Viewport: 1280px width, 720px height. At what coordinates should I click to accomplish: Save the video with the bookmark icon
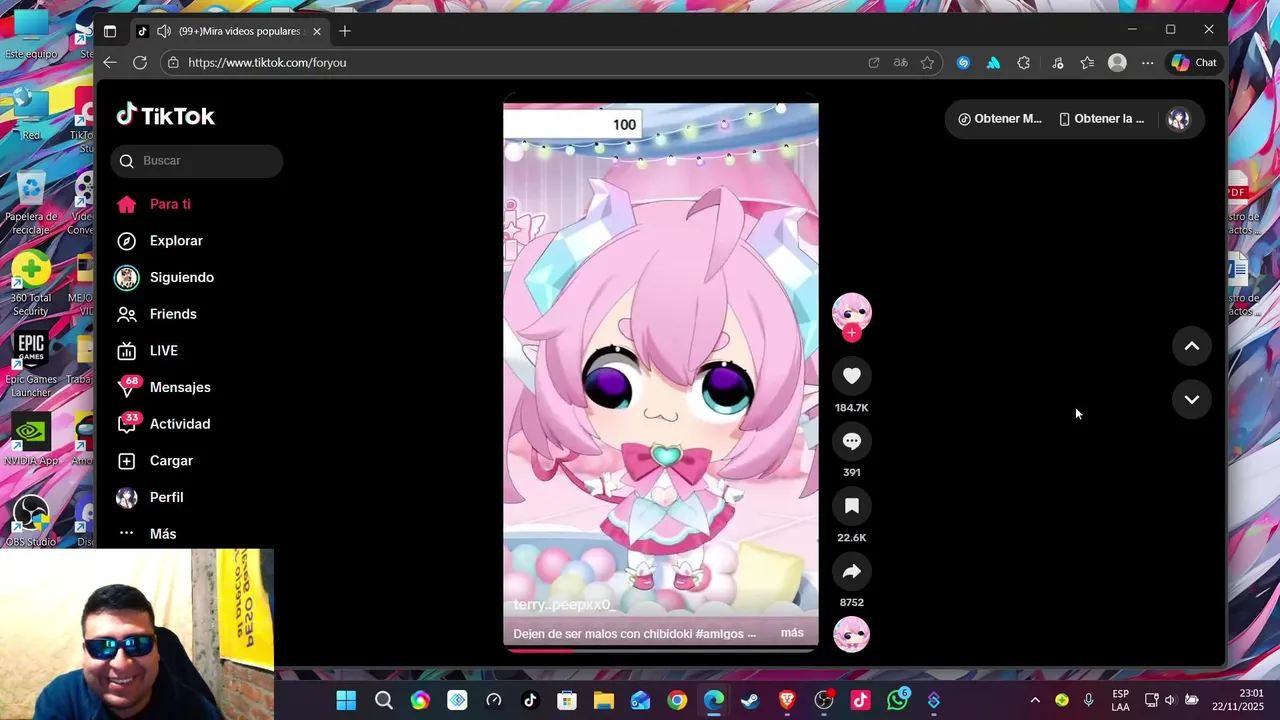[852, 506]
